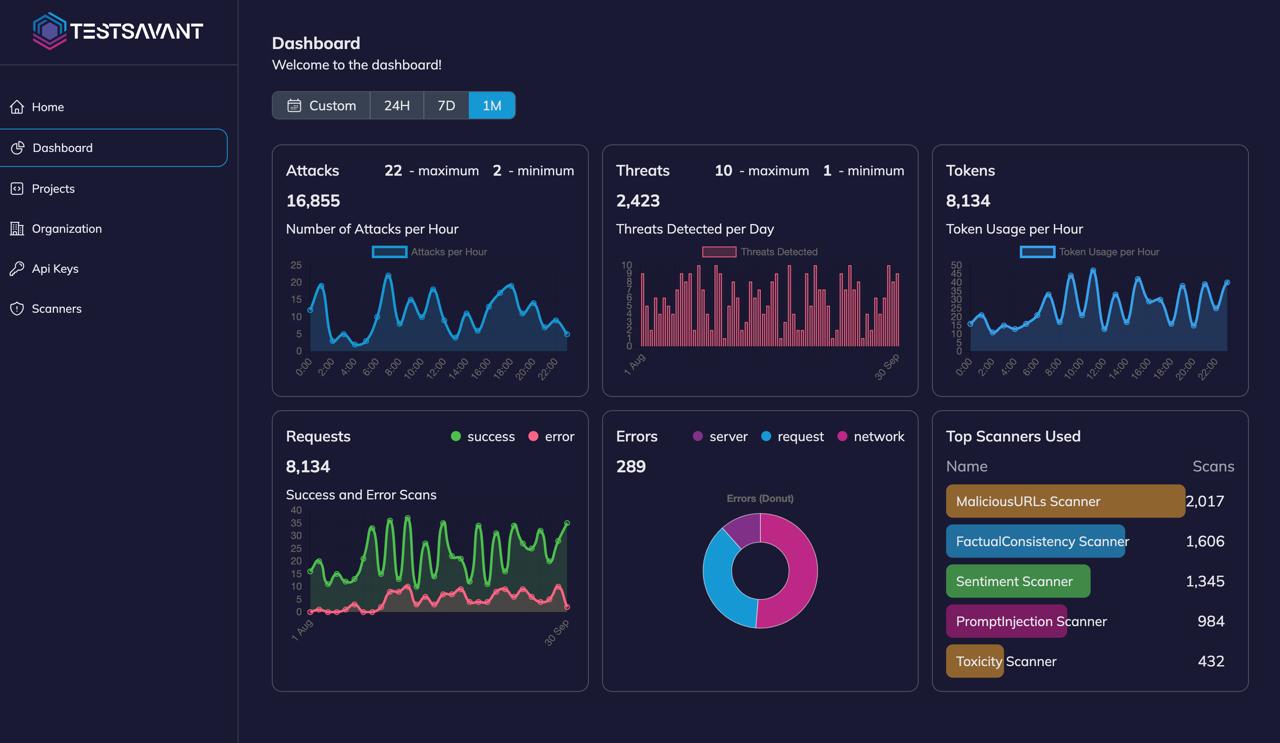The width and height of the screenshot is (1280, 743).
Task: Click the TestSavant logo icon
Action: [x=49, y=31]
